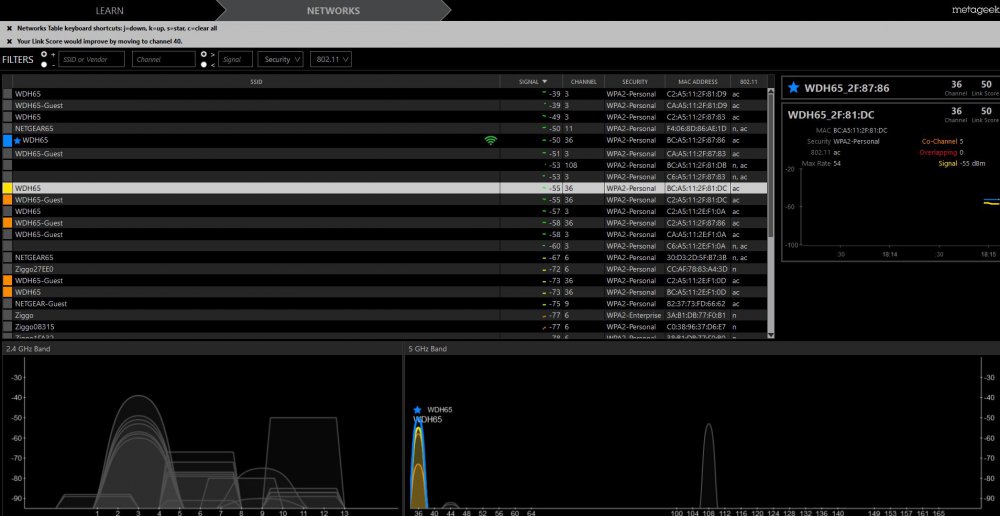Click the SSID or Vendor filter field
The width and height of the screenshot is (1000, 516).
coord(91,59)
